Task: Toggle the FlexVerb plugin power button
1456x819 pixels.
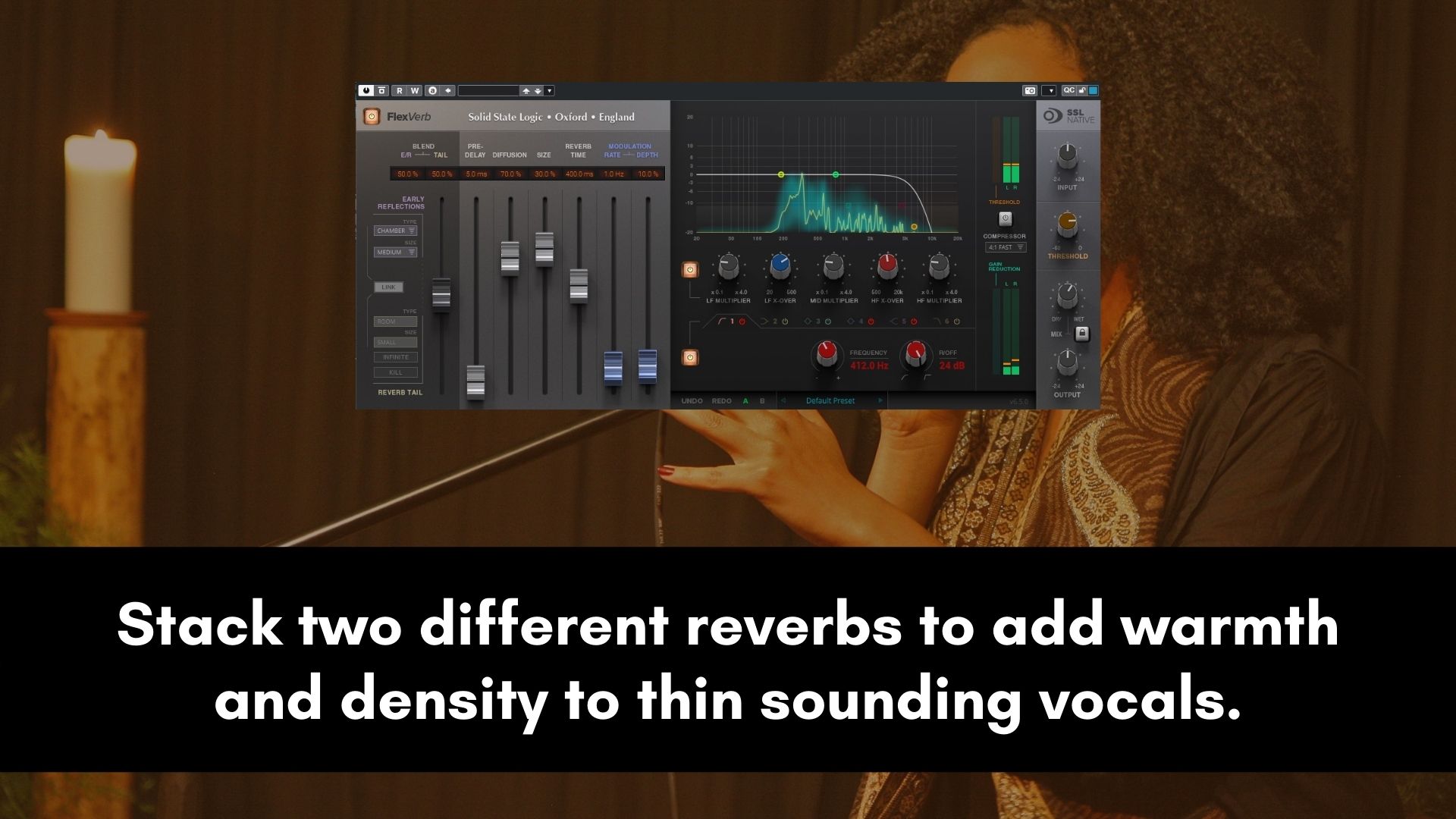Action: [371, 117]
